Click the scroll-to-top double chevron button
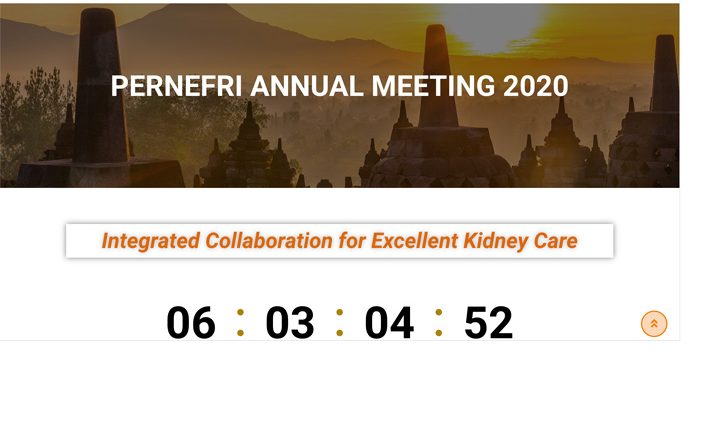Viewport: 728px width, 445px height. (654, 323)
